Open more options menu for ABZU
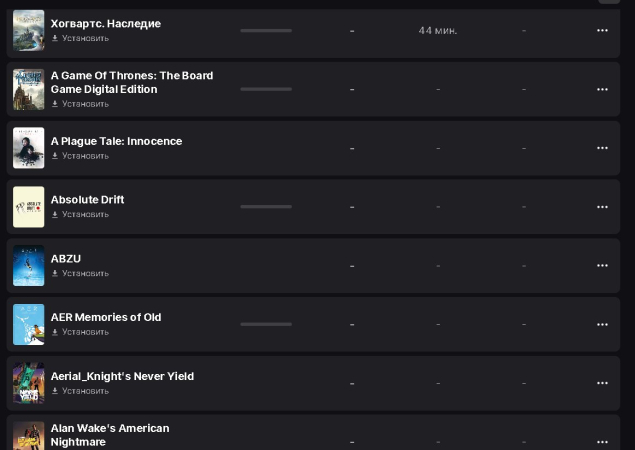The image size is (635, 450). pyautogui.click(x=602, y=266)
